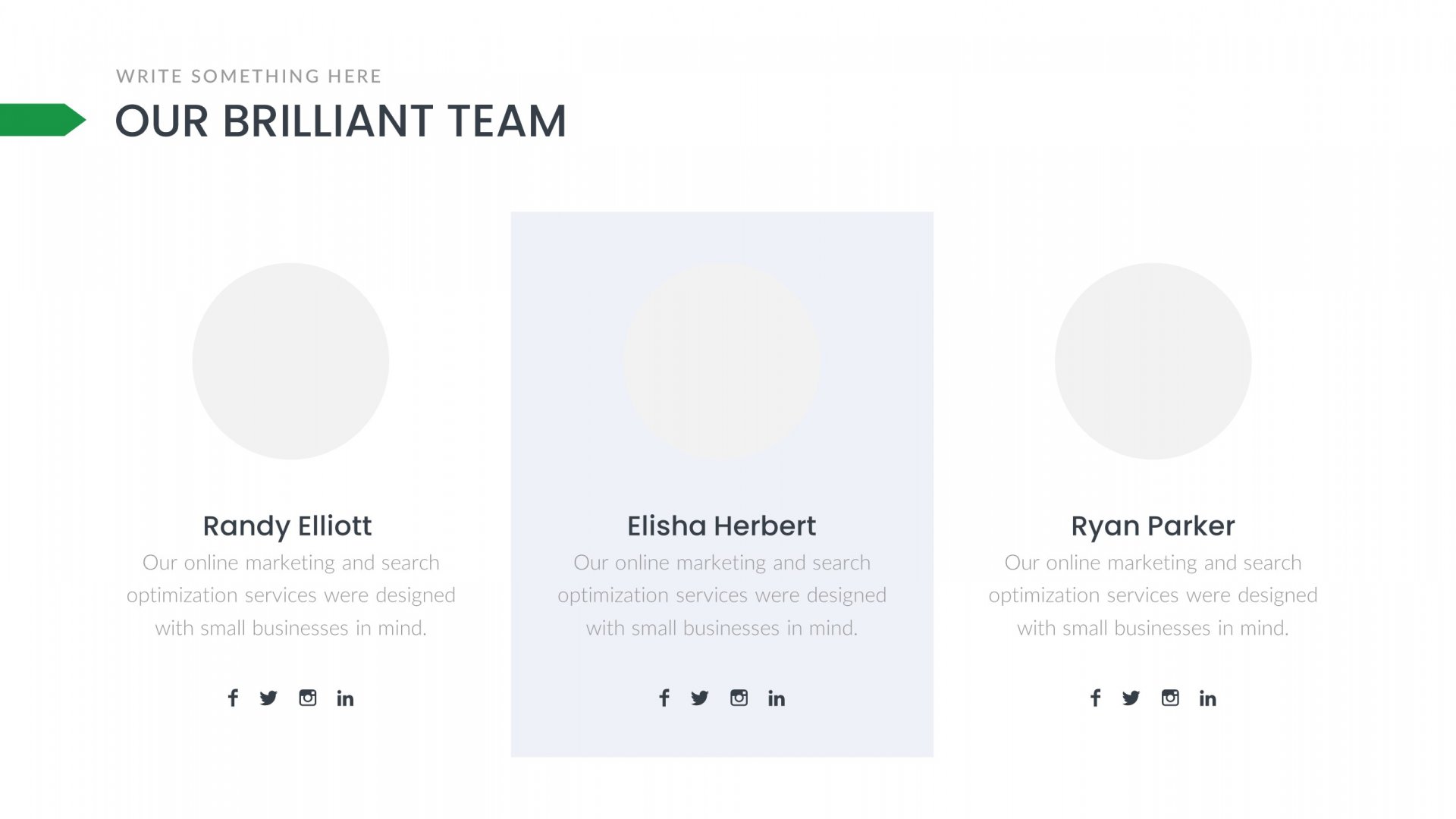Select the "OUR BRILLIANT TEAM" heading
Screen dimensions: 1456x819
340,121
